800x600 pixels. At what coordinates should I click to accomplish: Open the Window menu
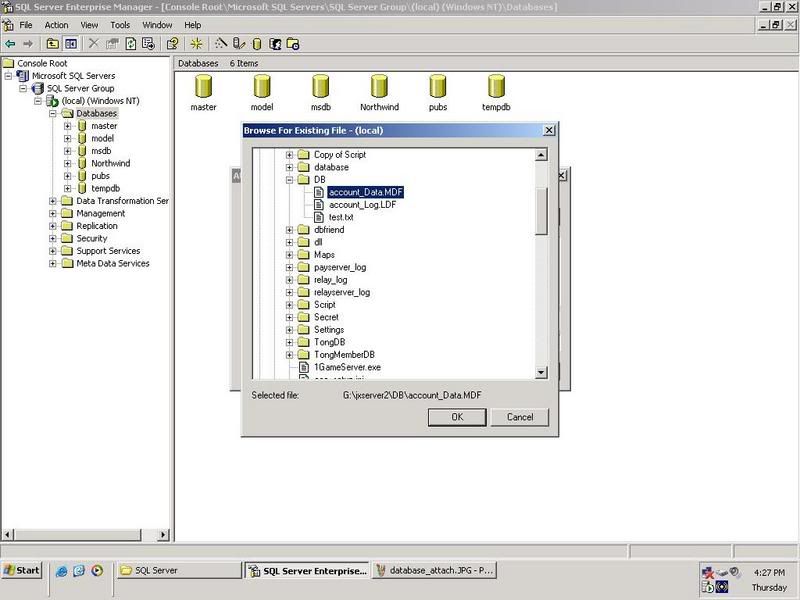click(157, 24)
